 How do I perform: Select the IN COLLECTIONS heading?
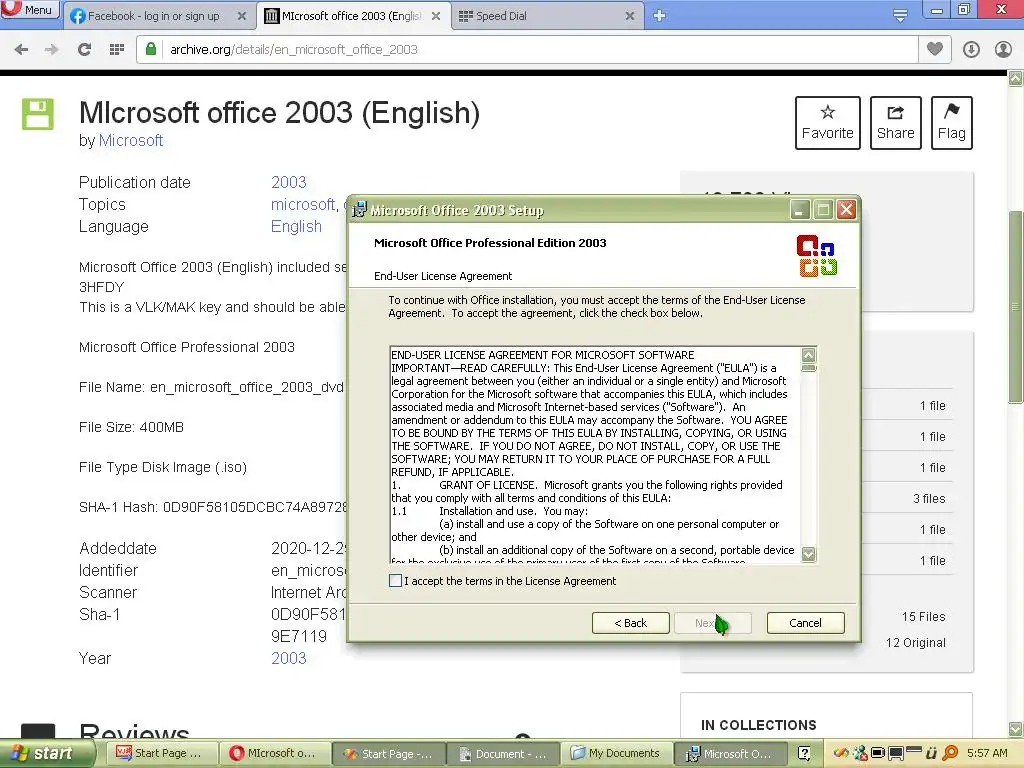[758, 725]
